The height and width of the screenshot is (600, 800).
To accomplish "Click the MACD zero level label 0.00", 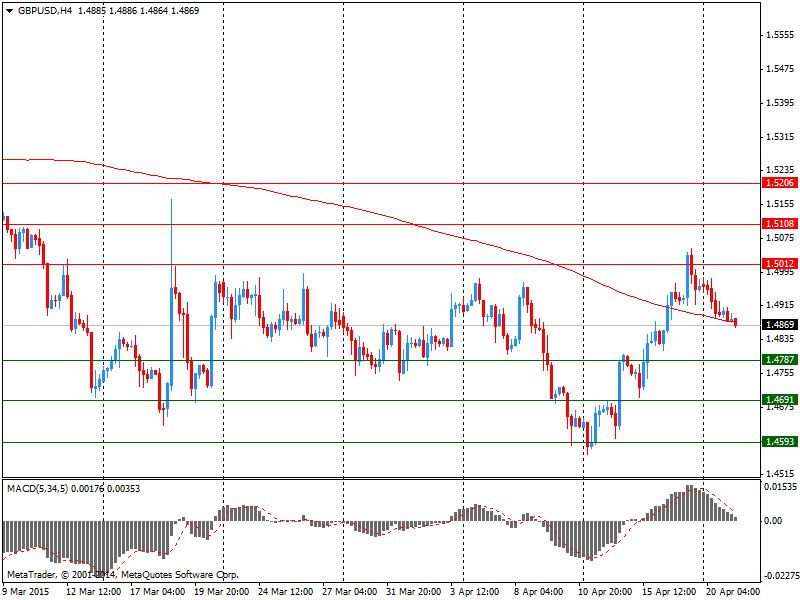I will tap(773, 520).
